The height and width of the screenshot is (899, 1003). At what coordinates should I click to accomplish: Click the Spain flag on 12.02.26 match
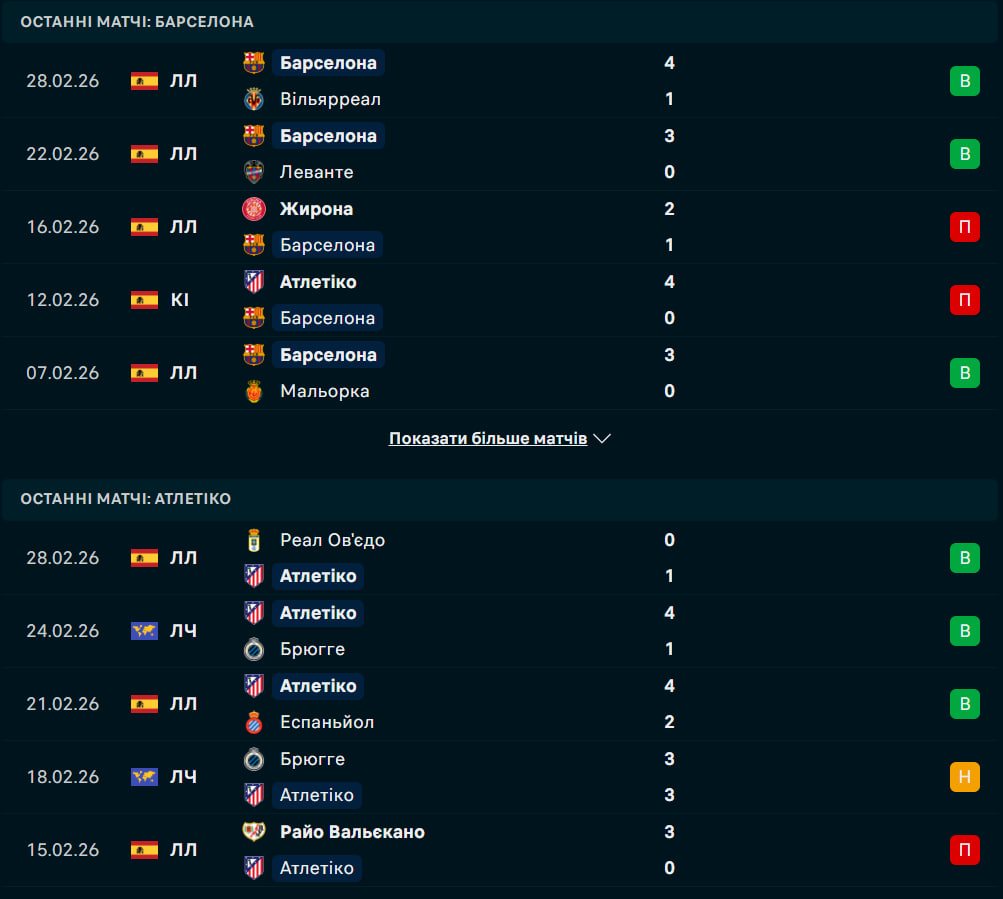pos(144,300)
